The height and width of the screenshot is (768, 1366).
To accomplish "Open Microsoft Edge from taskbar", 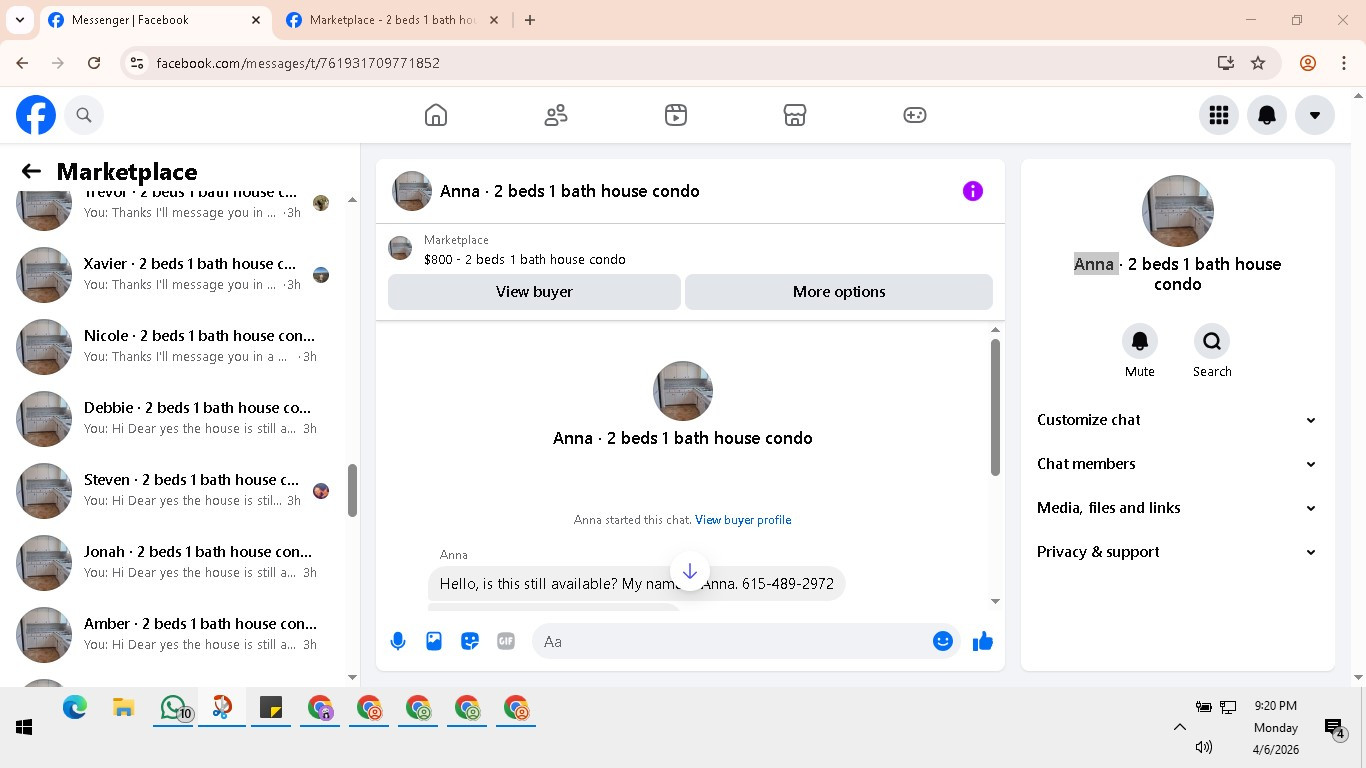I will (x=75, y=709).
